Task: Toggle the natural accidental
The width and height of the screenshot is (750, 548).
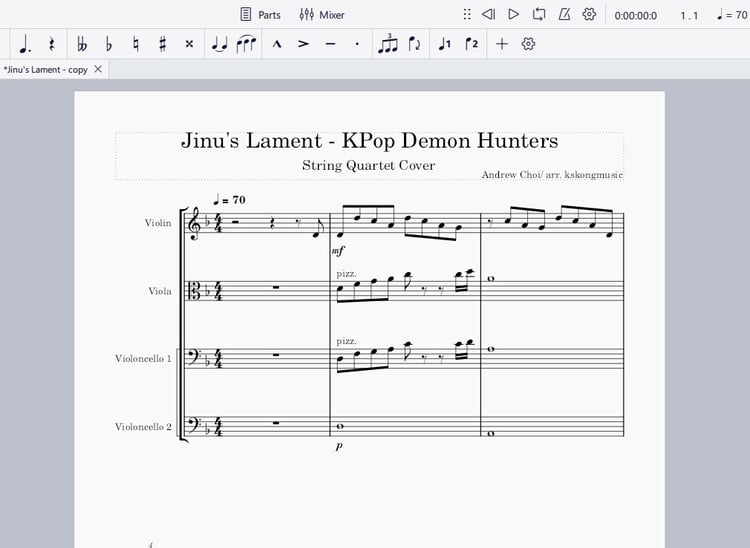Action: [x=136, y=44]
